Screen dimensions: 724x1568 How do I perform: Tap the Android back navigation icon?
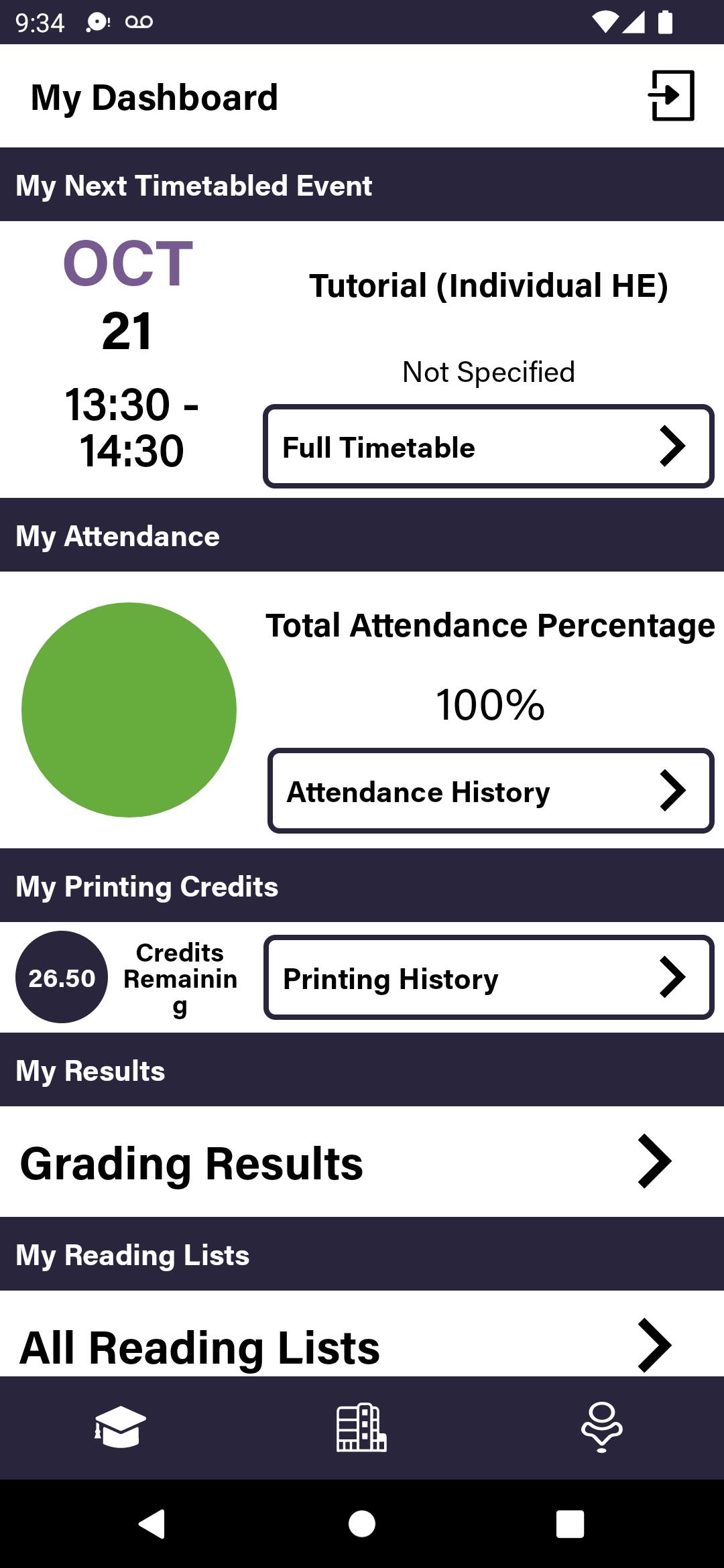(x=152, y=1524)
